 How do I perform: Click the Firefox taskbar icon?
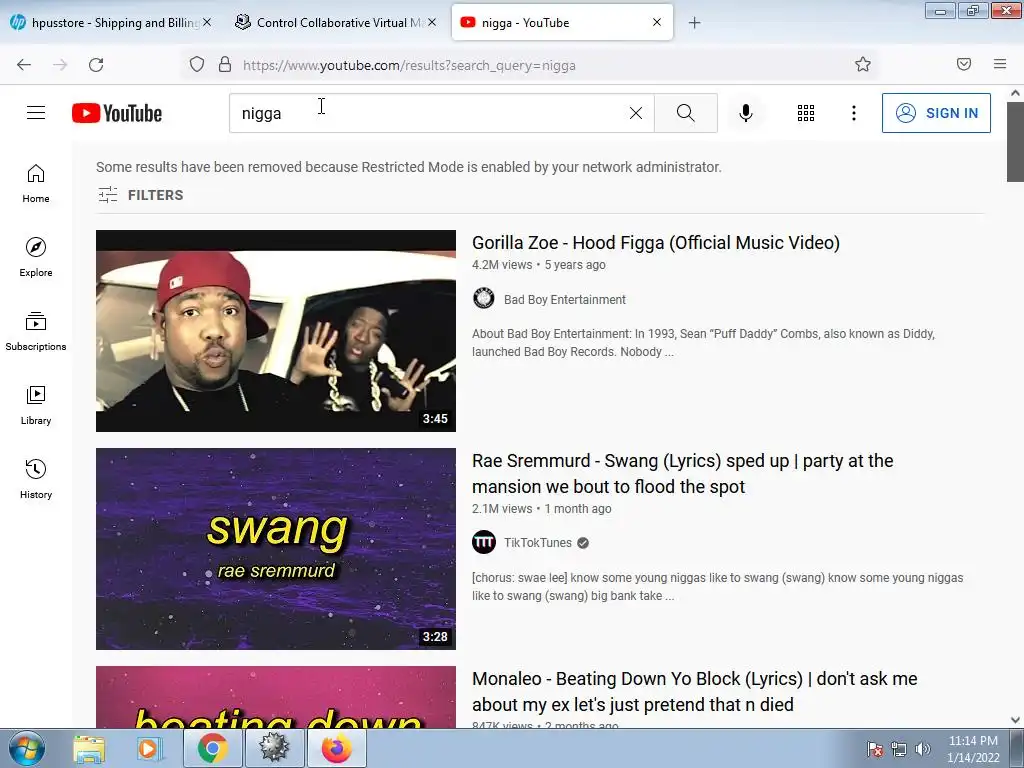point(336,748)
